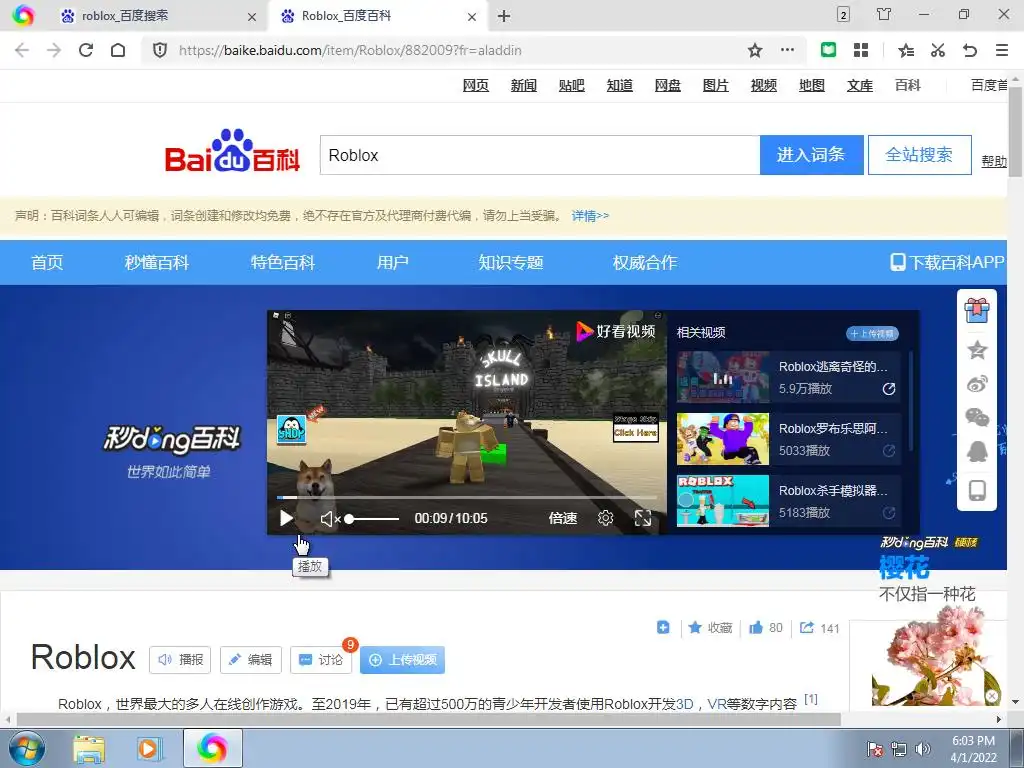
Task: Share via WeChat icon in side panel
Action: [x=977, y=417]
